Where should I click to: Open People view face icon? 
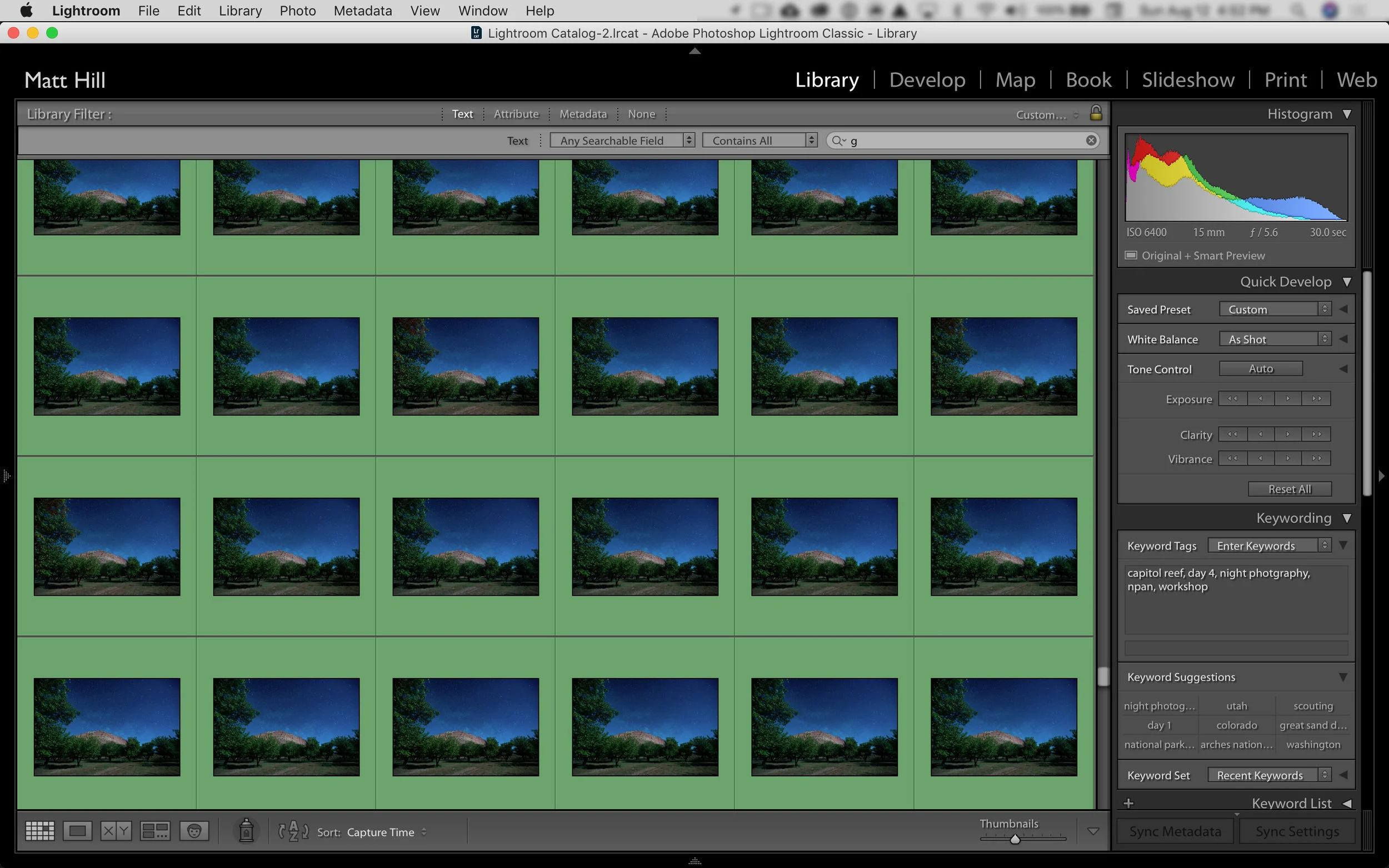click(x=194, y=831)
